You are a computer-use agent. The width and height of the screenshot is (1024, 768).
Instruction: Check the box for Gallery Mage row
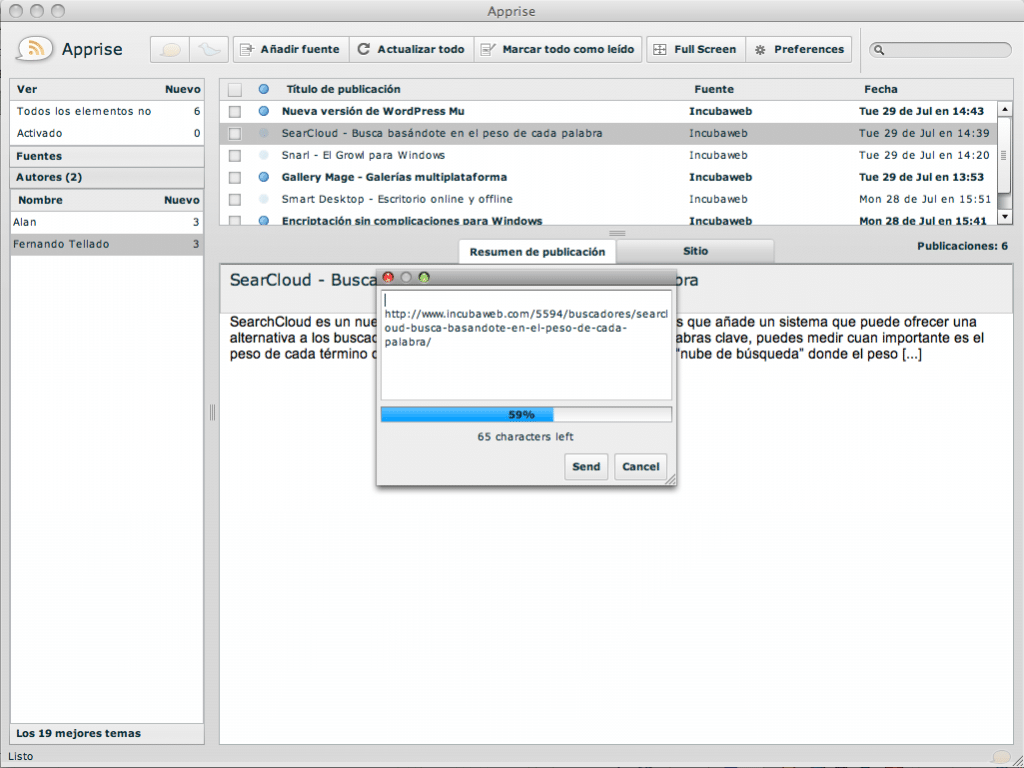235,178
